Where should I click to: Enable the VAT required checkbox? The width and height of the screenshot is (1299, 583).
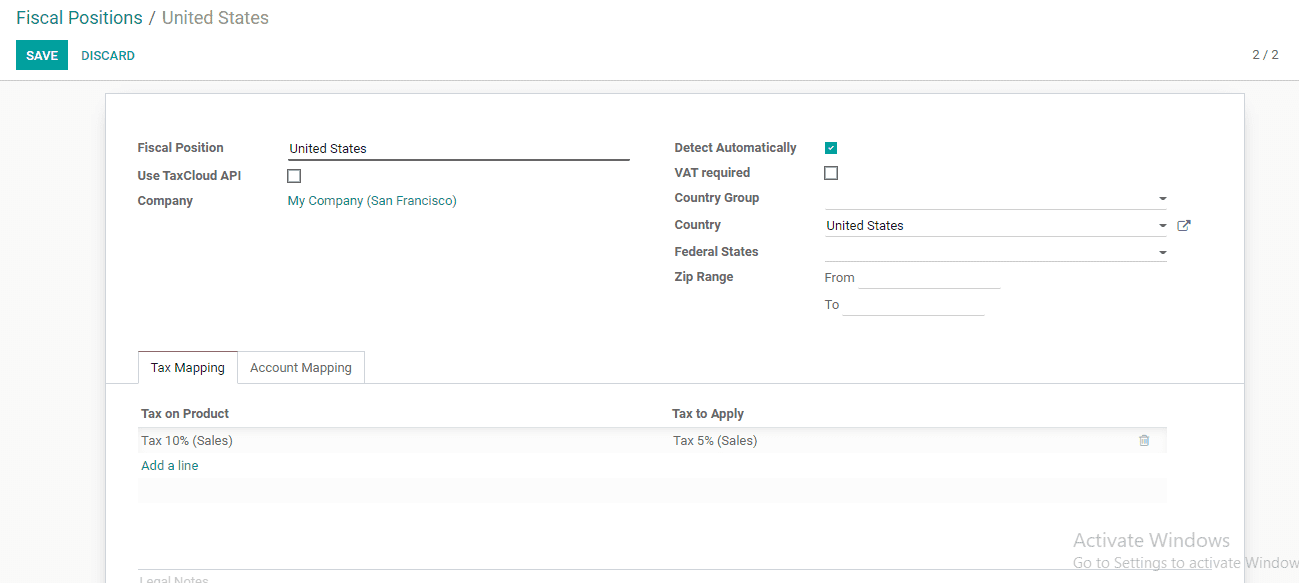(x=831, y=173)
